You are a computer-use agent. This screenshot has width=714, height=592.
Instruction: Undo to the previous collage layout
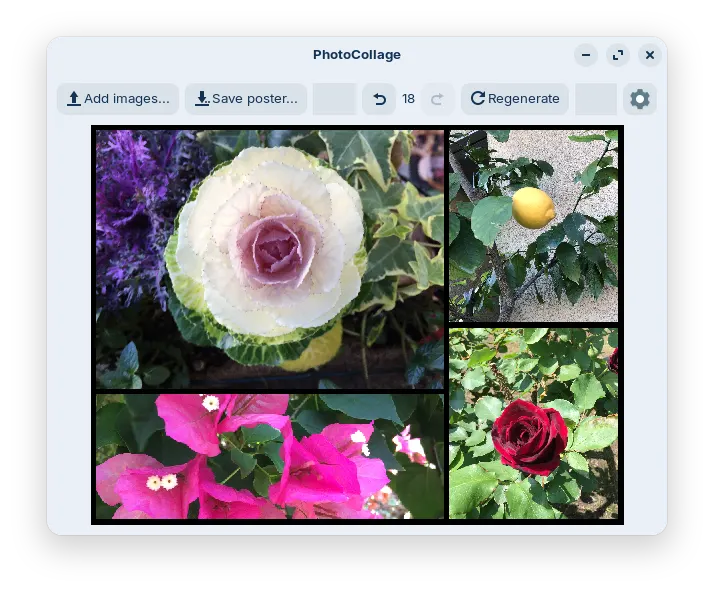(379, 99)
